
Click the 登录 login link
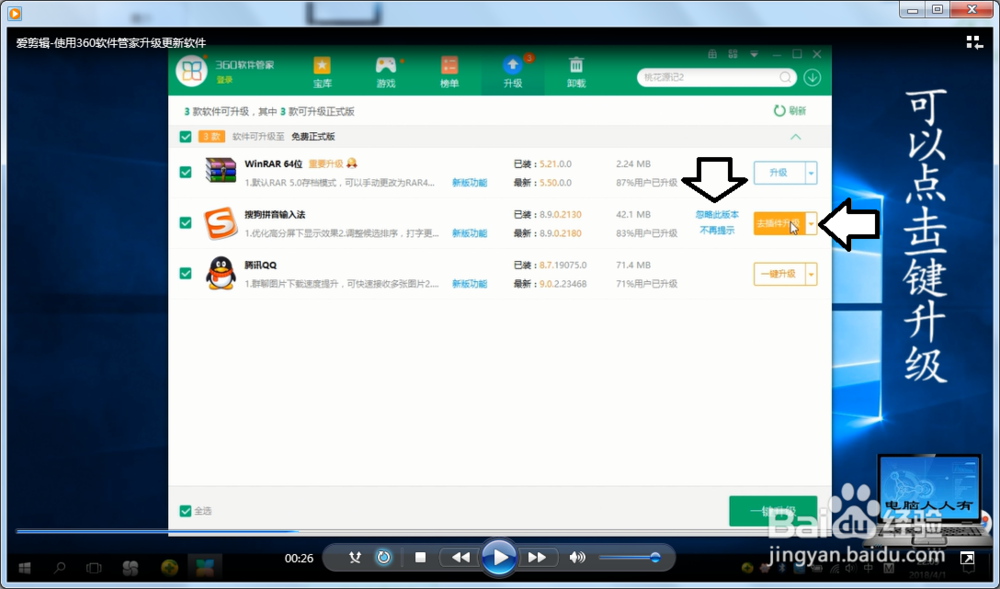click(x=224, y=80)
